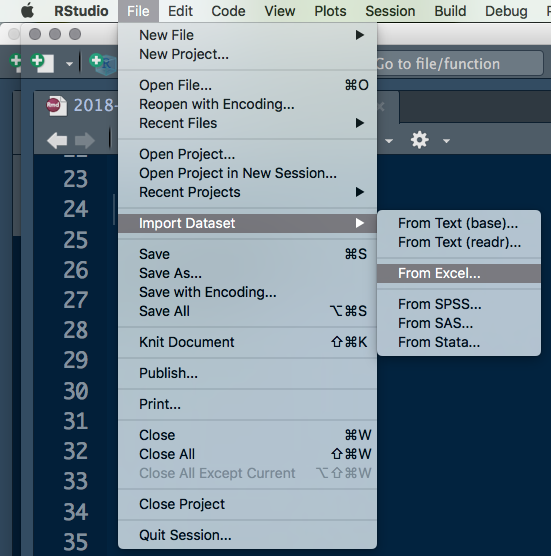Select Close All entry

(247, 454)
